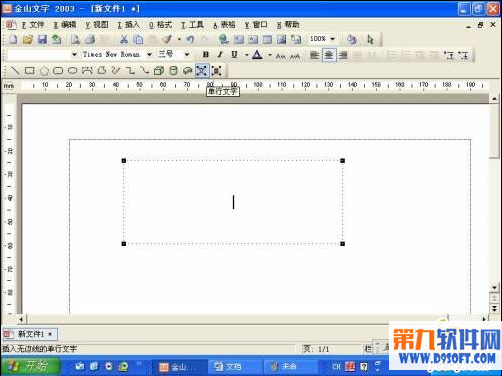The image size is (502, 376).
Task: Open the 帮助 (Help) menu
Action: pos(288,25)
